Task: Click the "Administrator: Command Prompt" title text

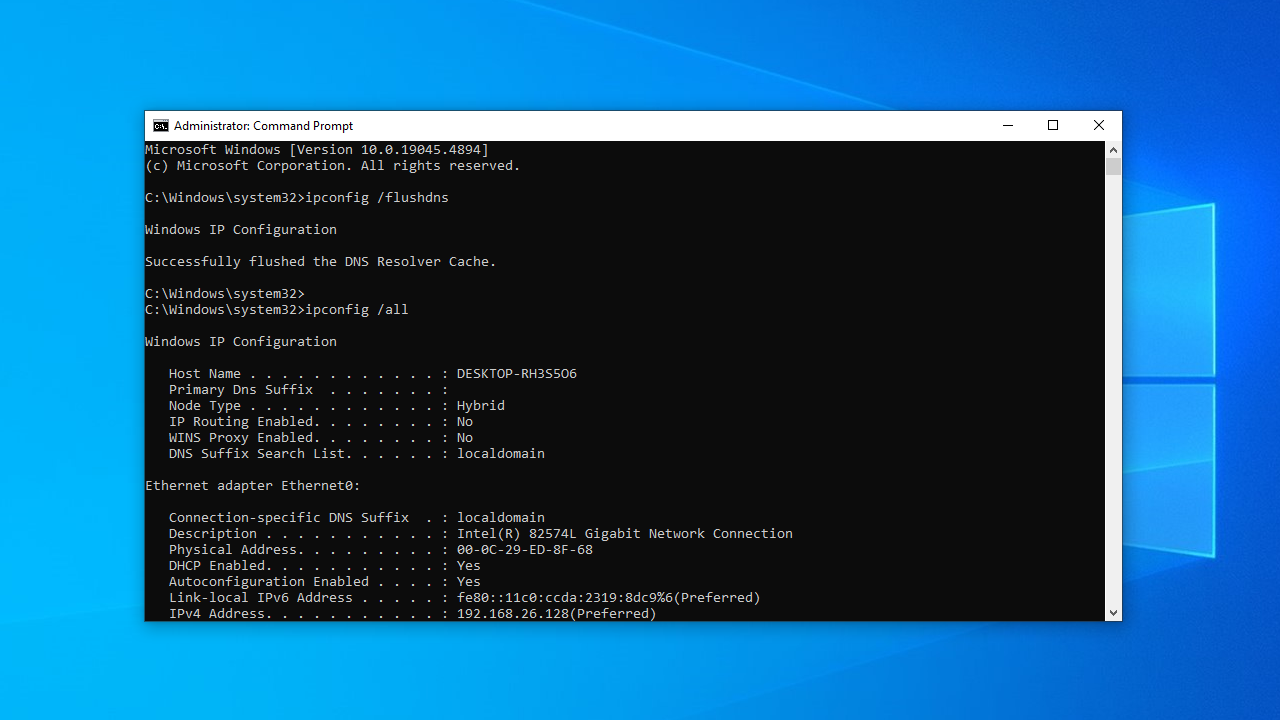Action: click(x=263, y=126)
